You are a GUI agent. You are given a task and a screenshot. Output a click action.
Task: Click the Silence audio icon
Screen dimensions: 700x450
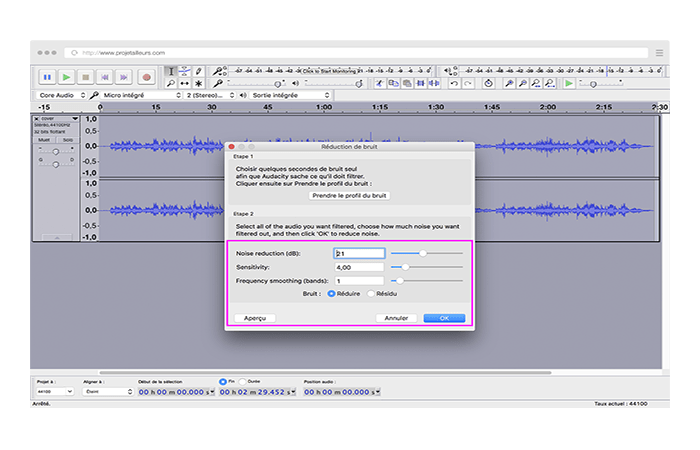434,83
